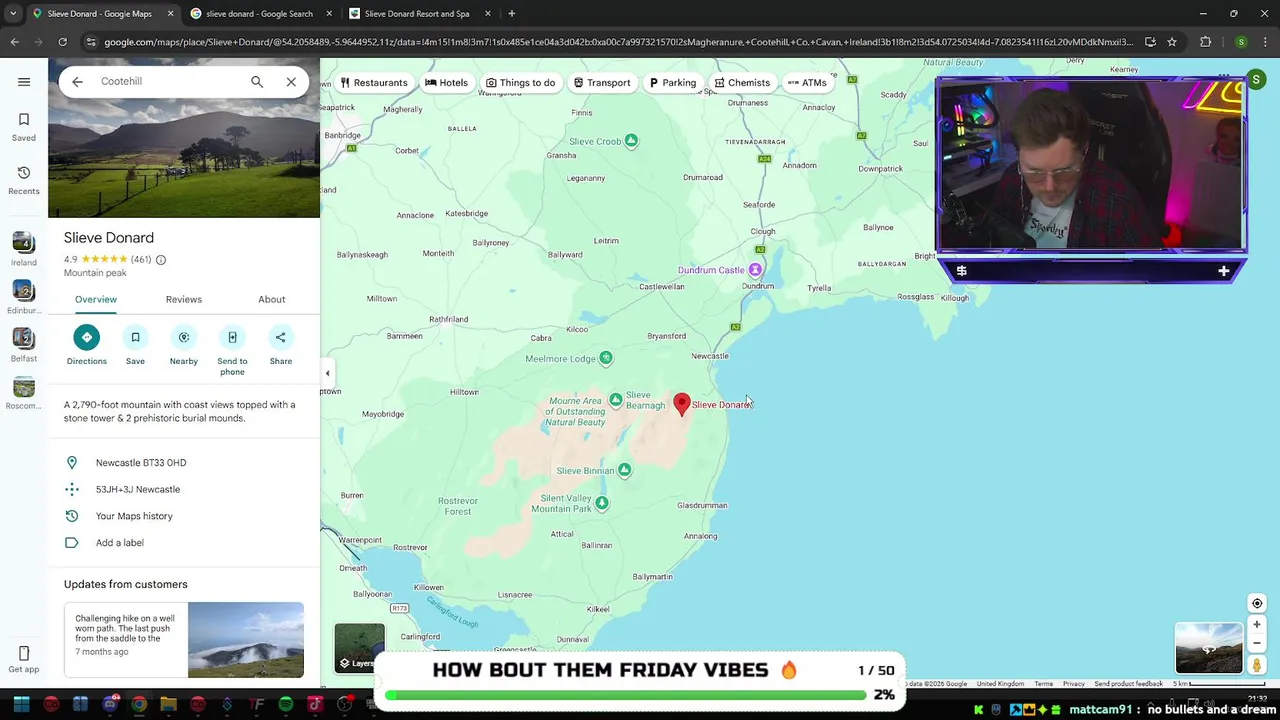Open the Terms link
This screenshot has height=720, width=1280.
[x=1043, y=684]
